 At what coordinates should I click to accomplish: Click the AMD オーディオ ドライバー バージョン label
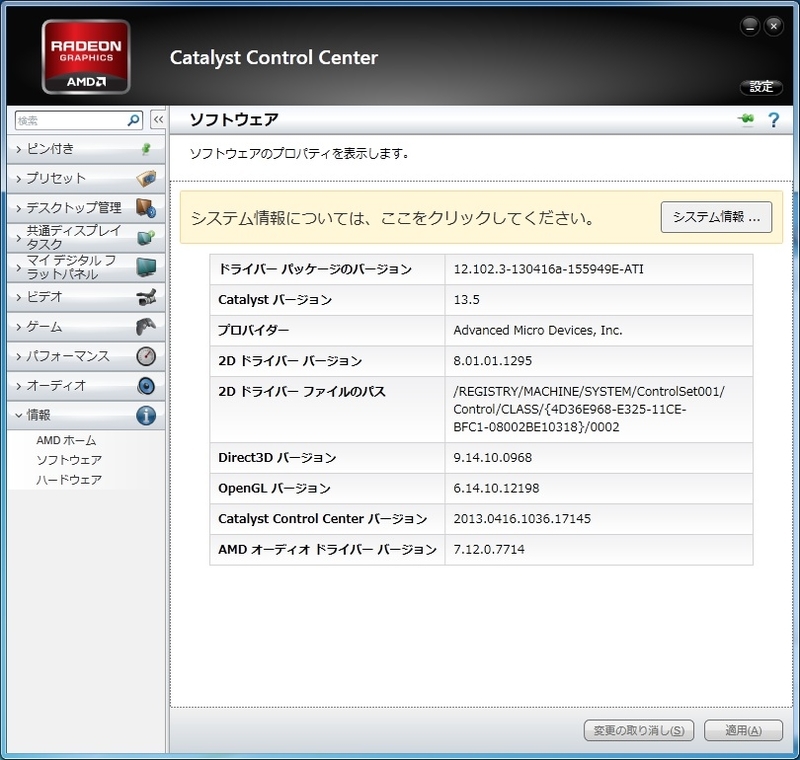327,549
